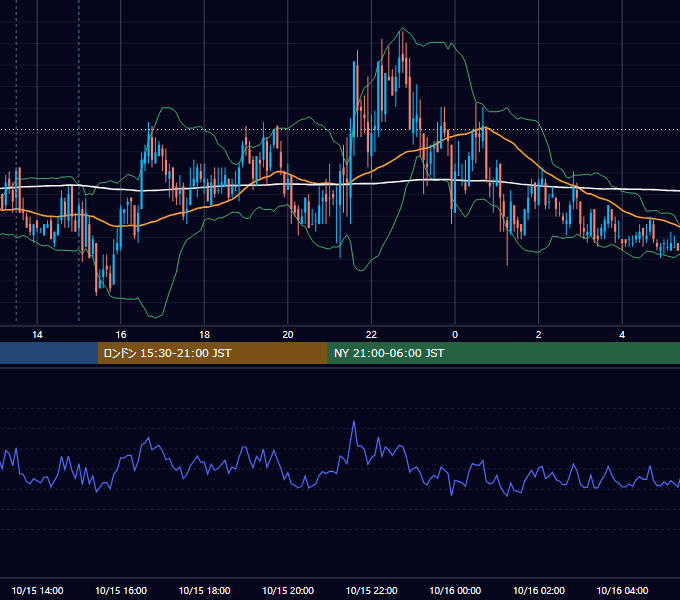Click the 2 hour label on price chart axis
The width and height of the screenshot is (680, 600).
pyautogui.click(x=539, y=335)
